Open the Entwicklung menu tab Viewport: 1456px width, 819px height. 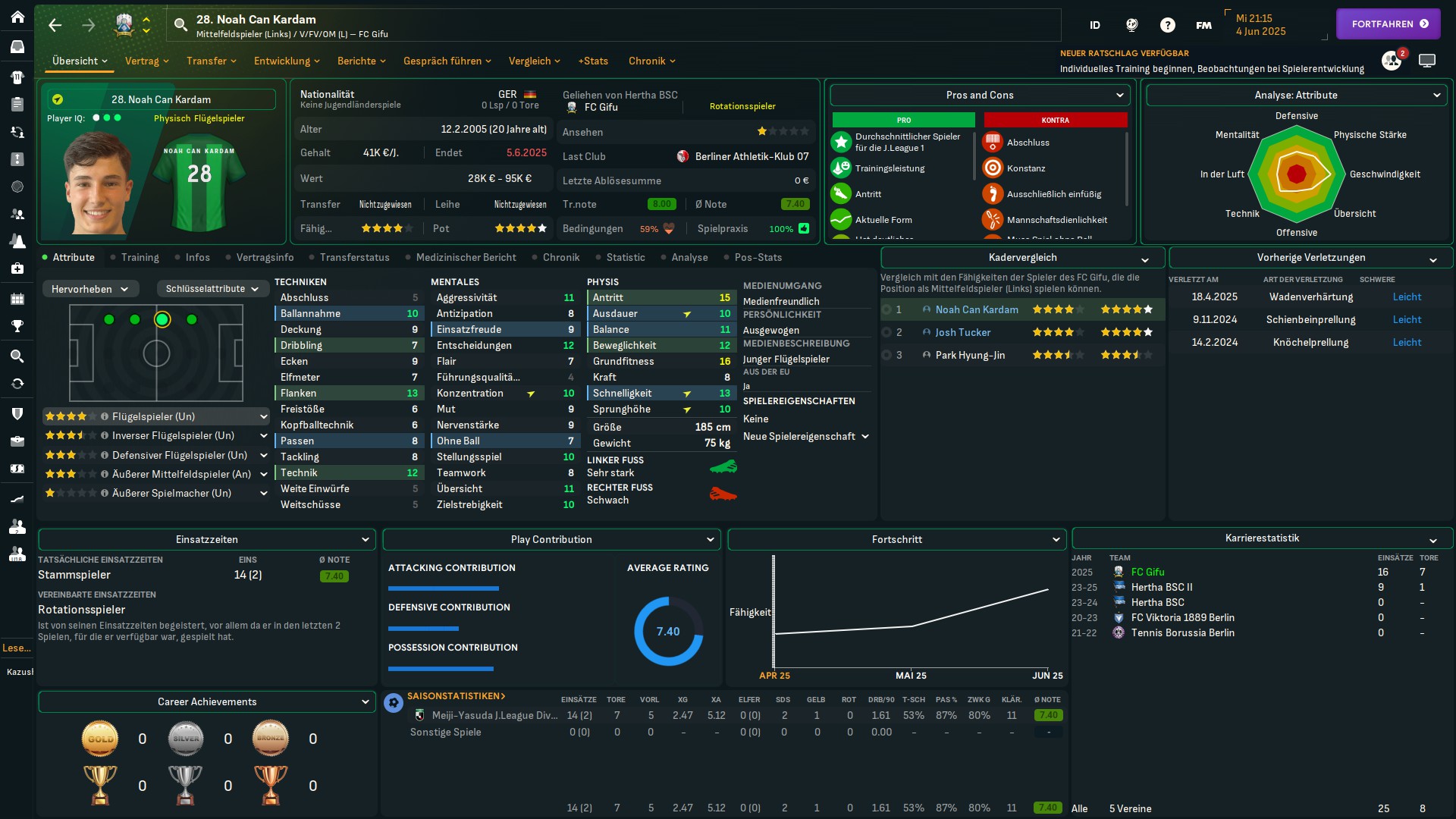(286, 61)
